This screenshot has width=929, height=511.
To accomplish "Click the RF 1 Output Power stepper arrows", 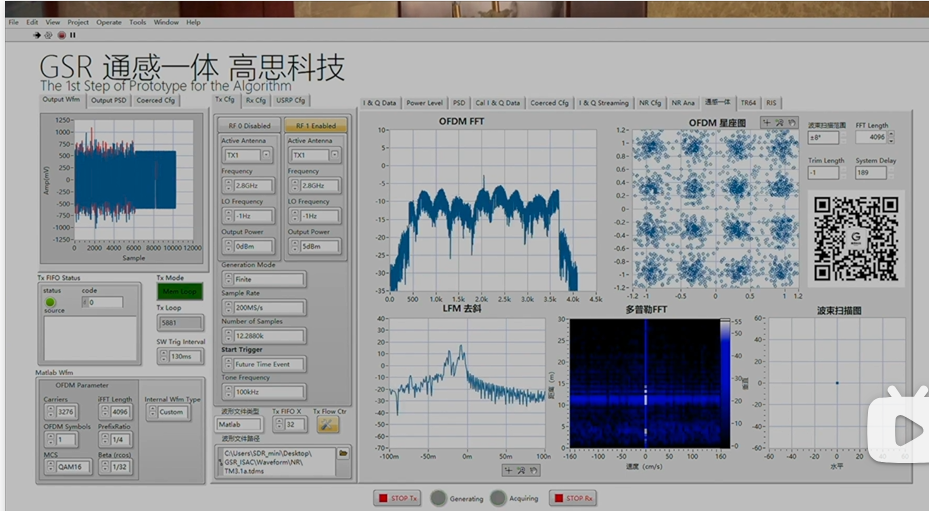I will [294, 246].
